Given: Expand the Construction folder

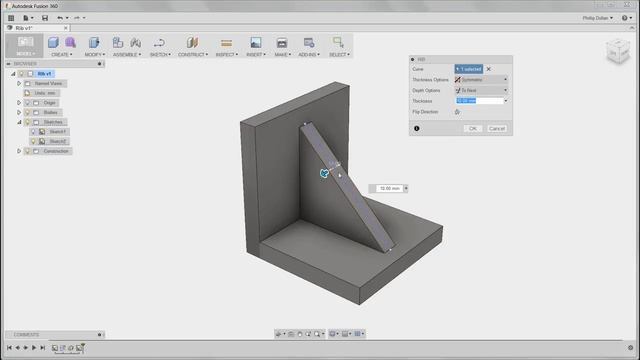Looking at the screenshot, I should [19, 151].
